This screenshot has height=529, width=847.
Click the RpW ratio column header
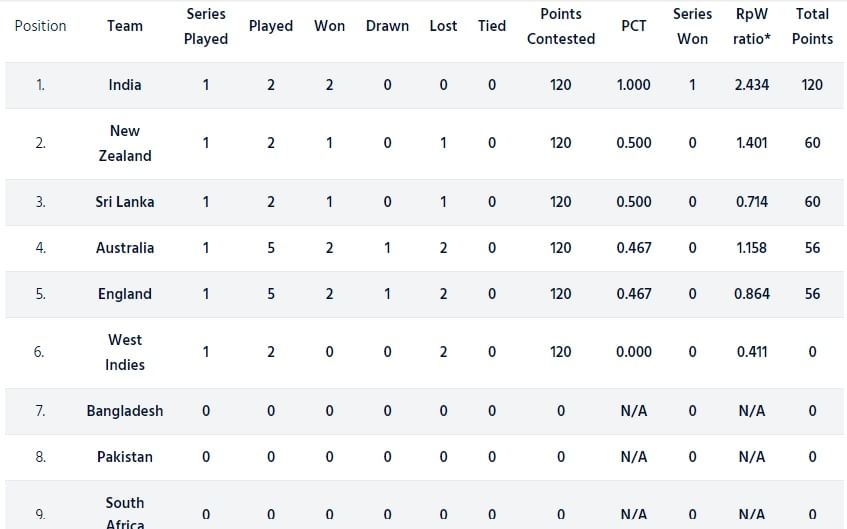tap(752, 26)
